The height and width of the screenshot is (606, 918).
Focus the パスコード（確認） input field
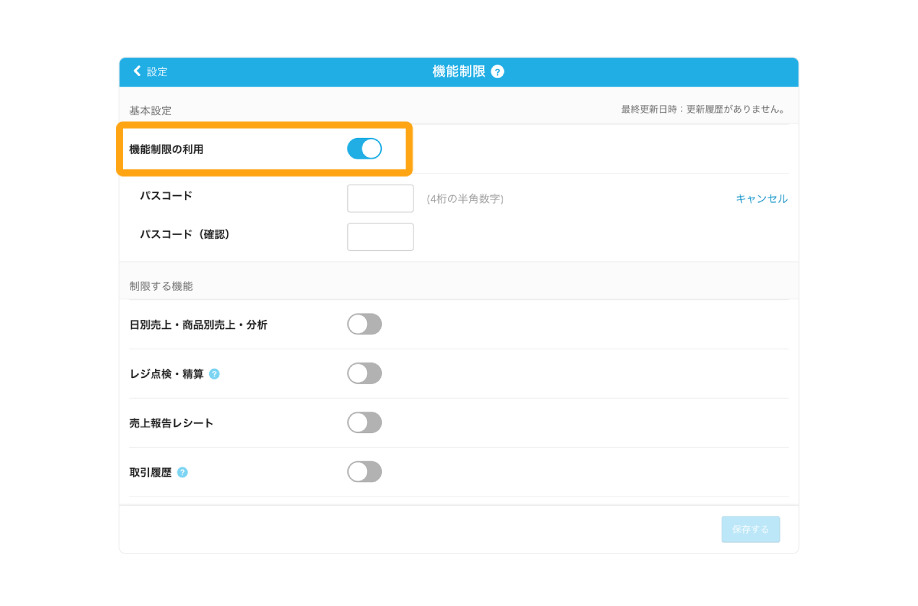[x=381, y=237]
